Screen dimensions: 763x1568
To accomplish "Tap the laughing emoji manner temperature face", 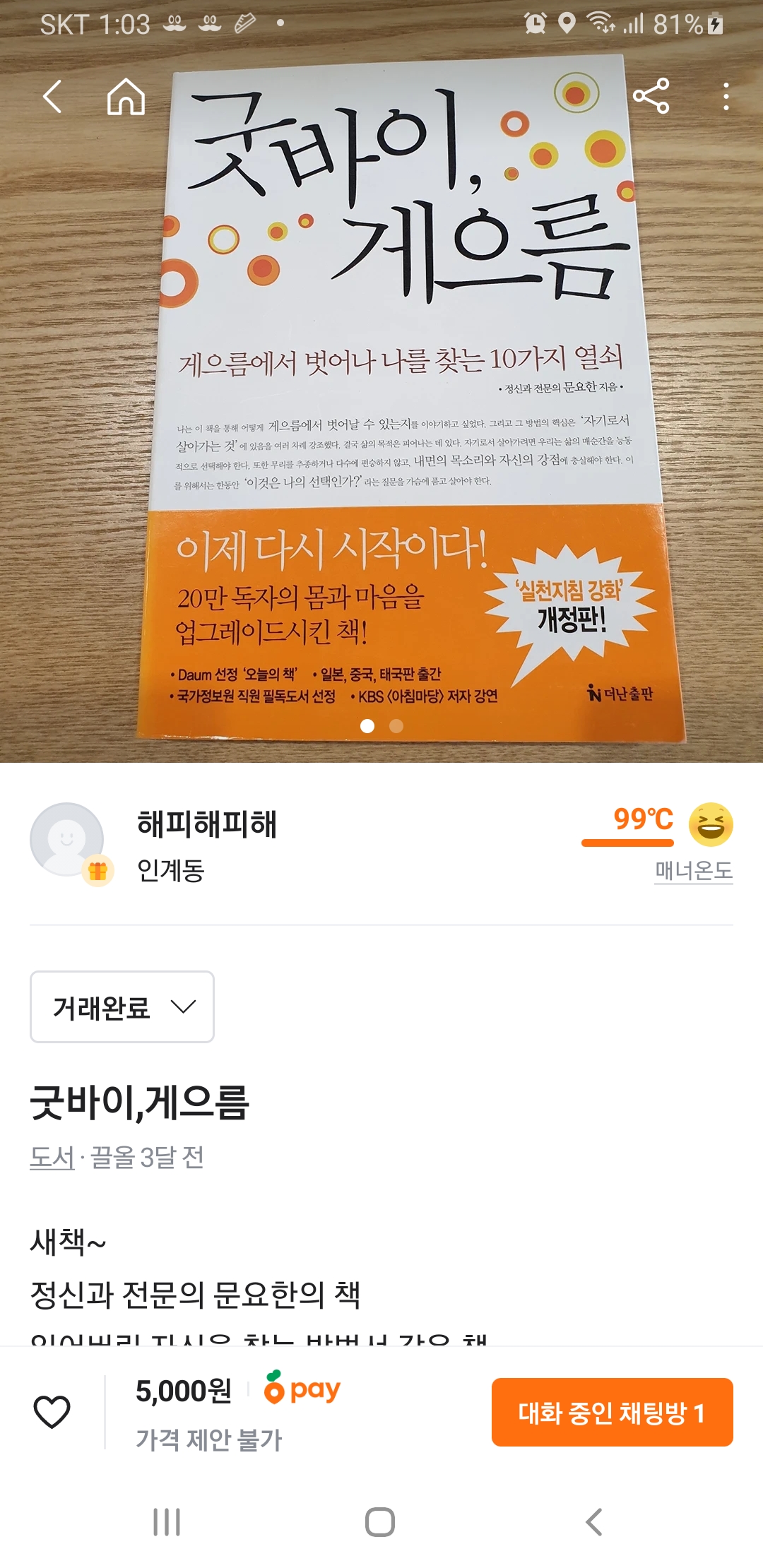I will click(711, 824).
